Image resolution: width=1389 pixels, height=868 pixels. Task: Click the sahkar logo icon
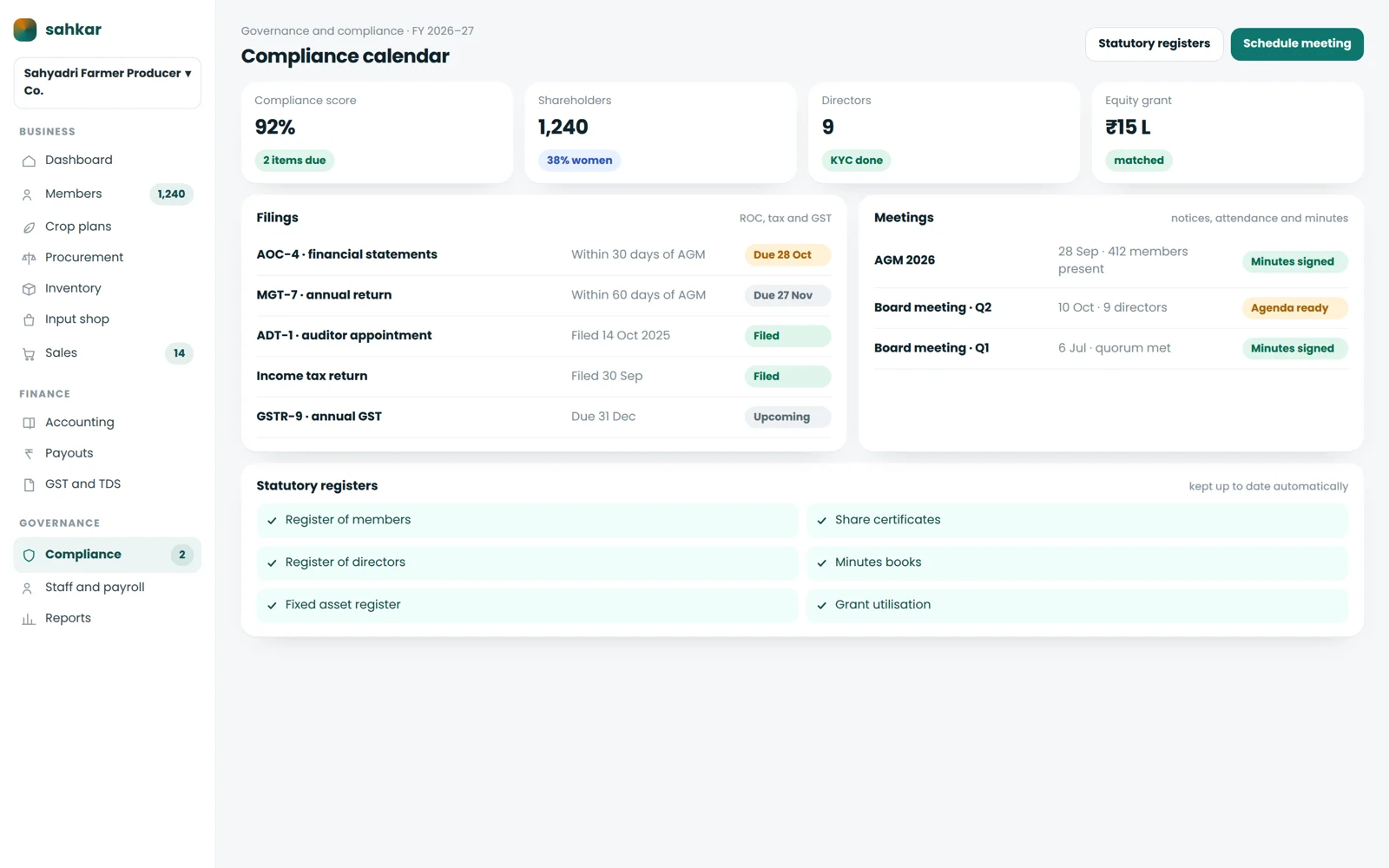click(x=25, y=30)
